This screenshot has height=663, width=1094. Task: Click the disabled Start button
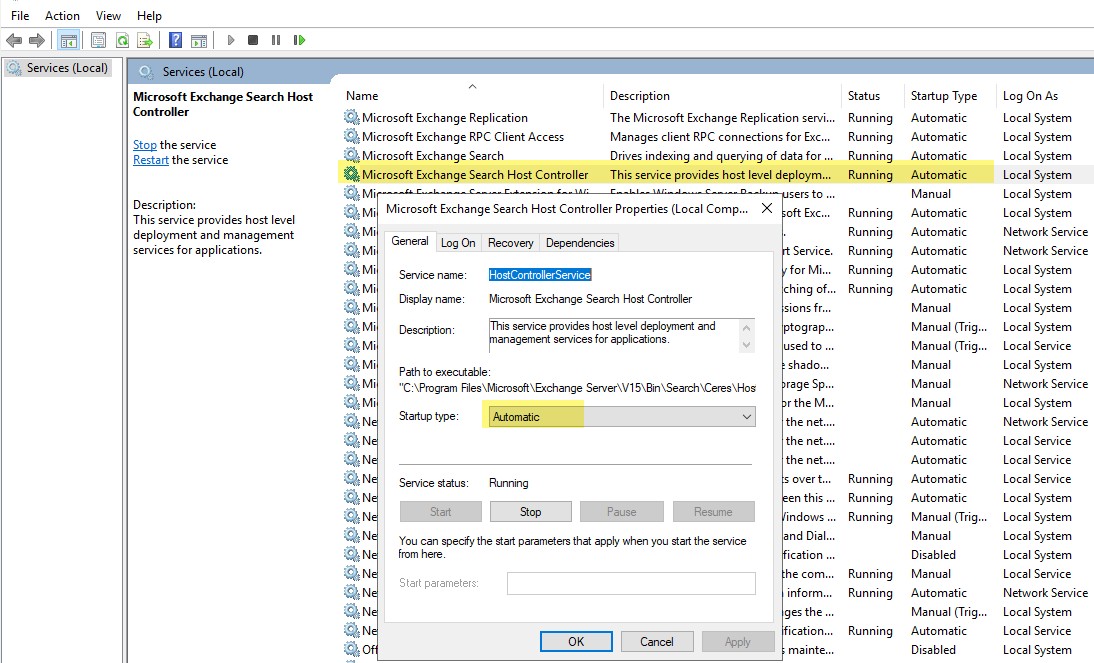click(440, 512)
